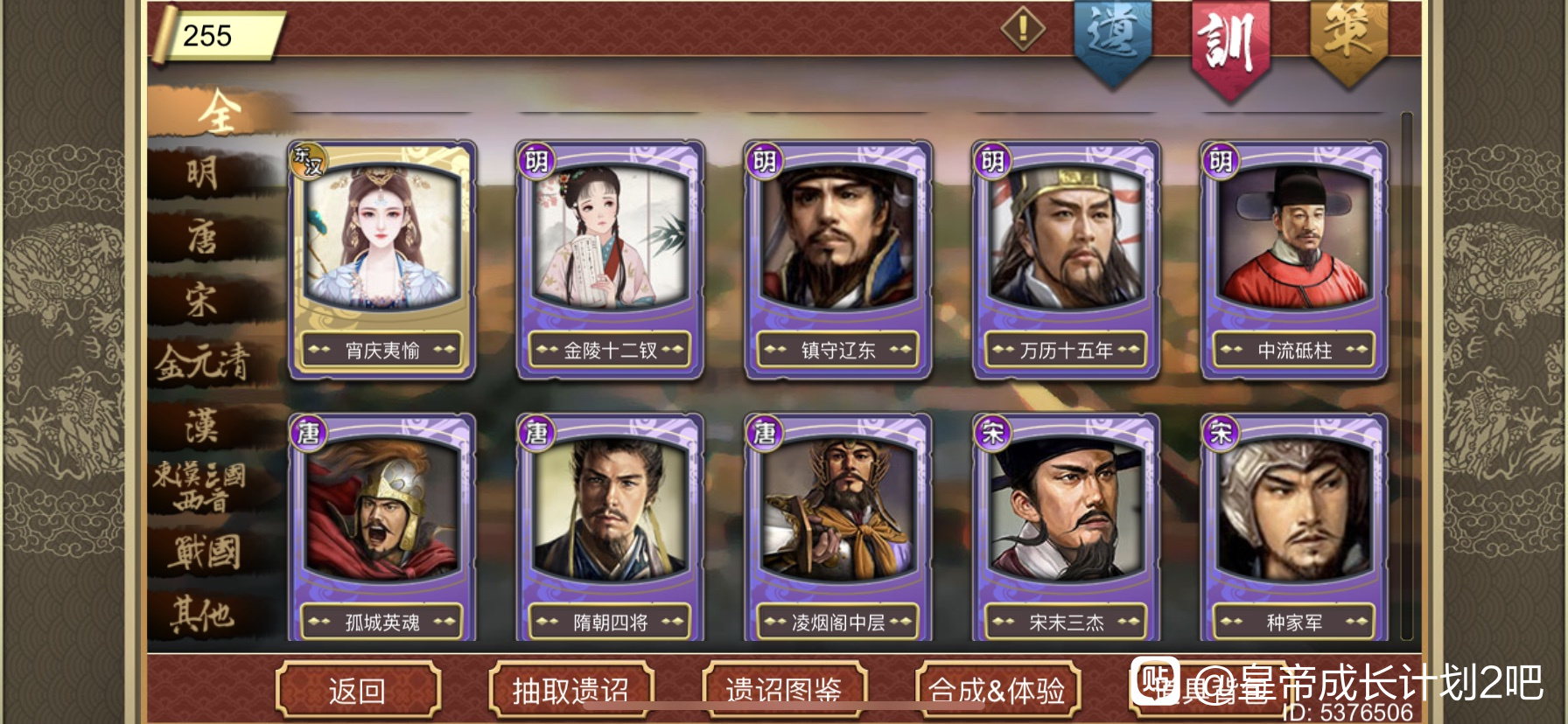Click the 255 scroll counter icon
Image resolution: width=1568 pixels, height=724 pixels.
click(x=219, y=36)
